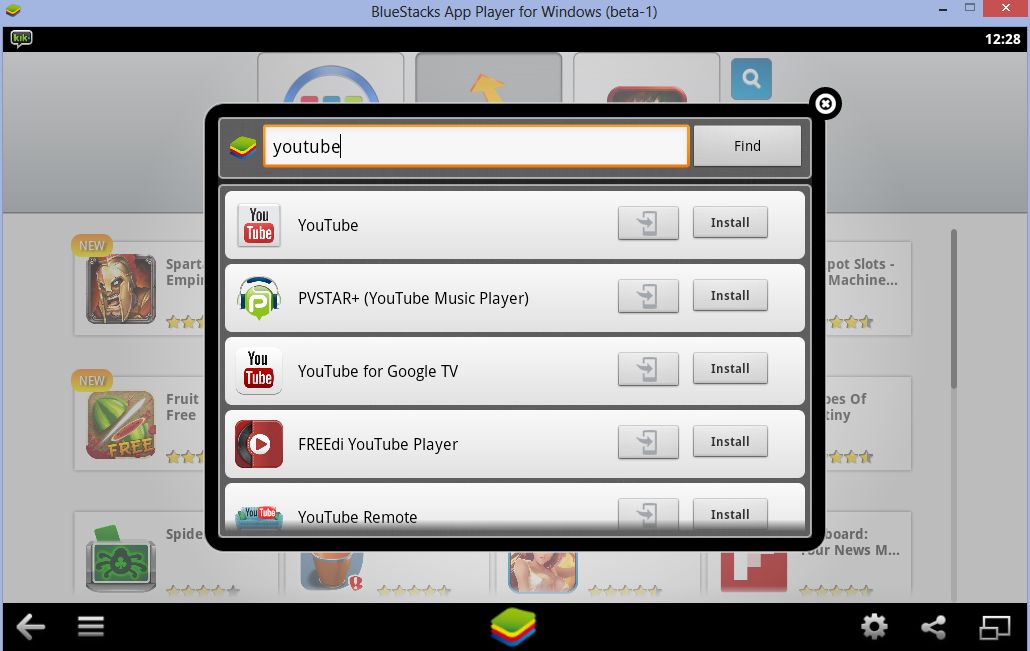Image resolution: width=1030 pixels, height=651 pixels.
Task: Go back with the arrow icon
Action: tap(30, 626)
